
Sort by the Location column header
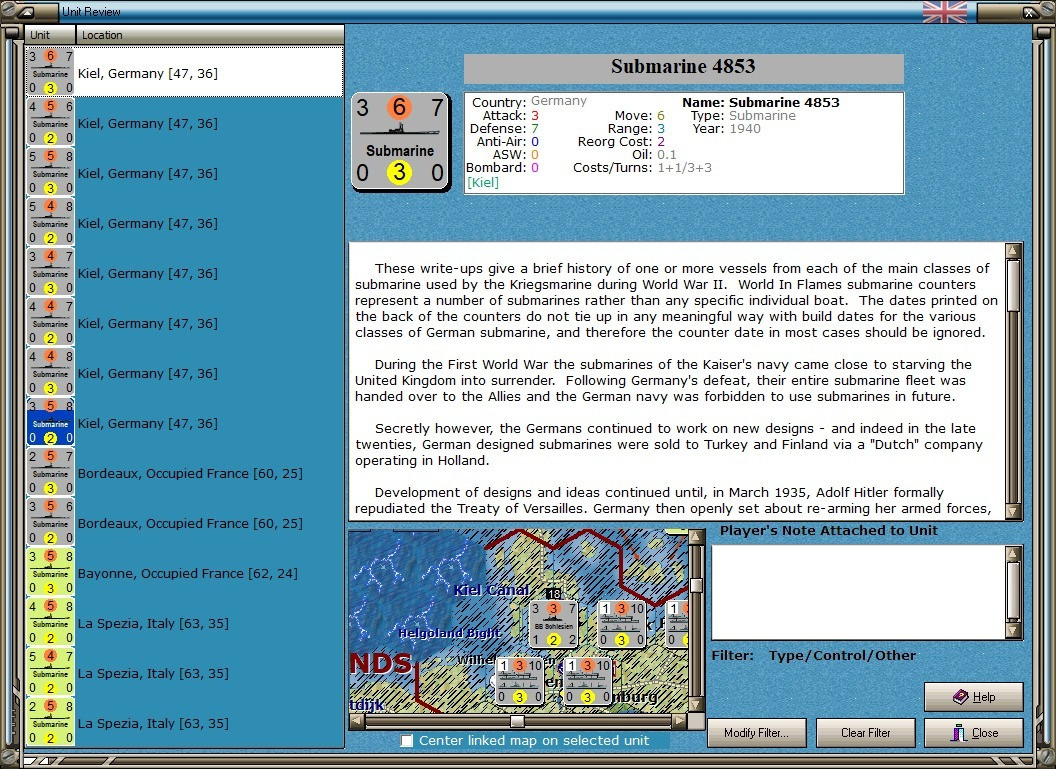click(209, 35)
